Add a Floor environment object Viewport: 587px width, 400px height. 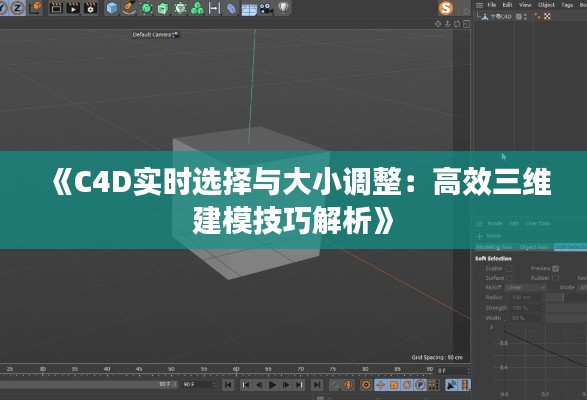coord(249,9)
